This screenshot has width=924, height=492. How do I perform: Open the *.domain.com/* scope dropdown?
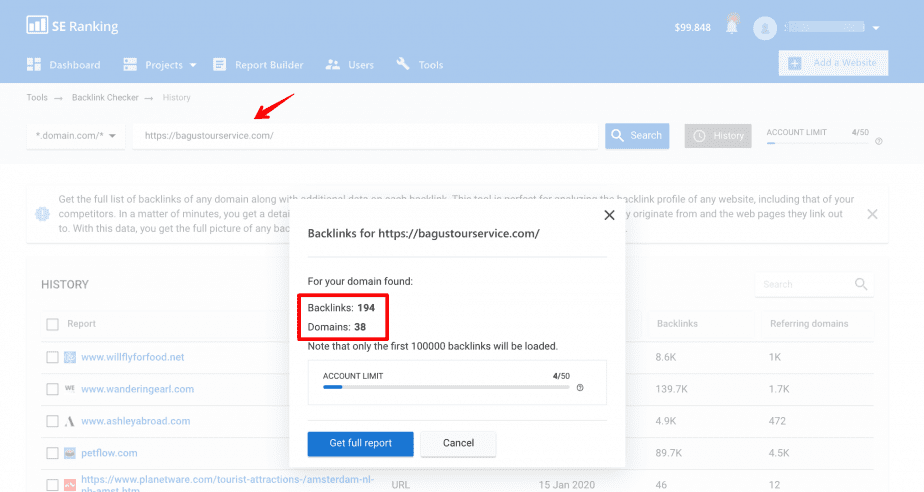click(75, 136)
